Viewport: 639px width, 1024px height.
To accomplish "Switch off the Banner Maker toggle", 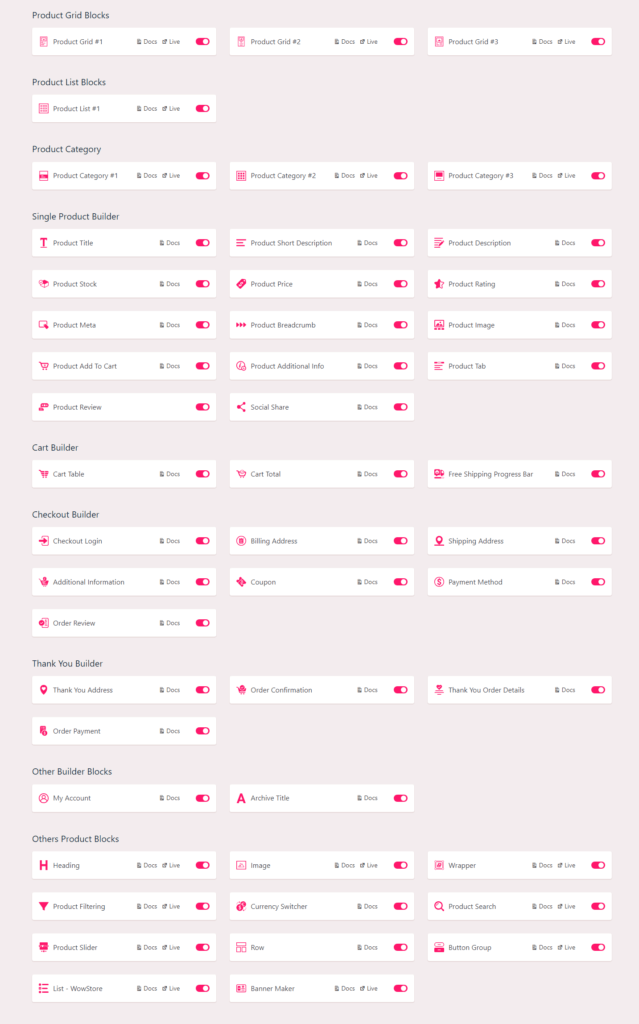I will pyautogui.click(x=400, y=988).
